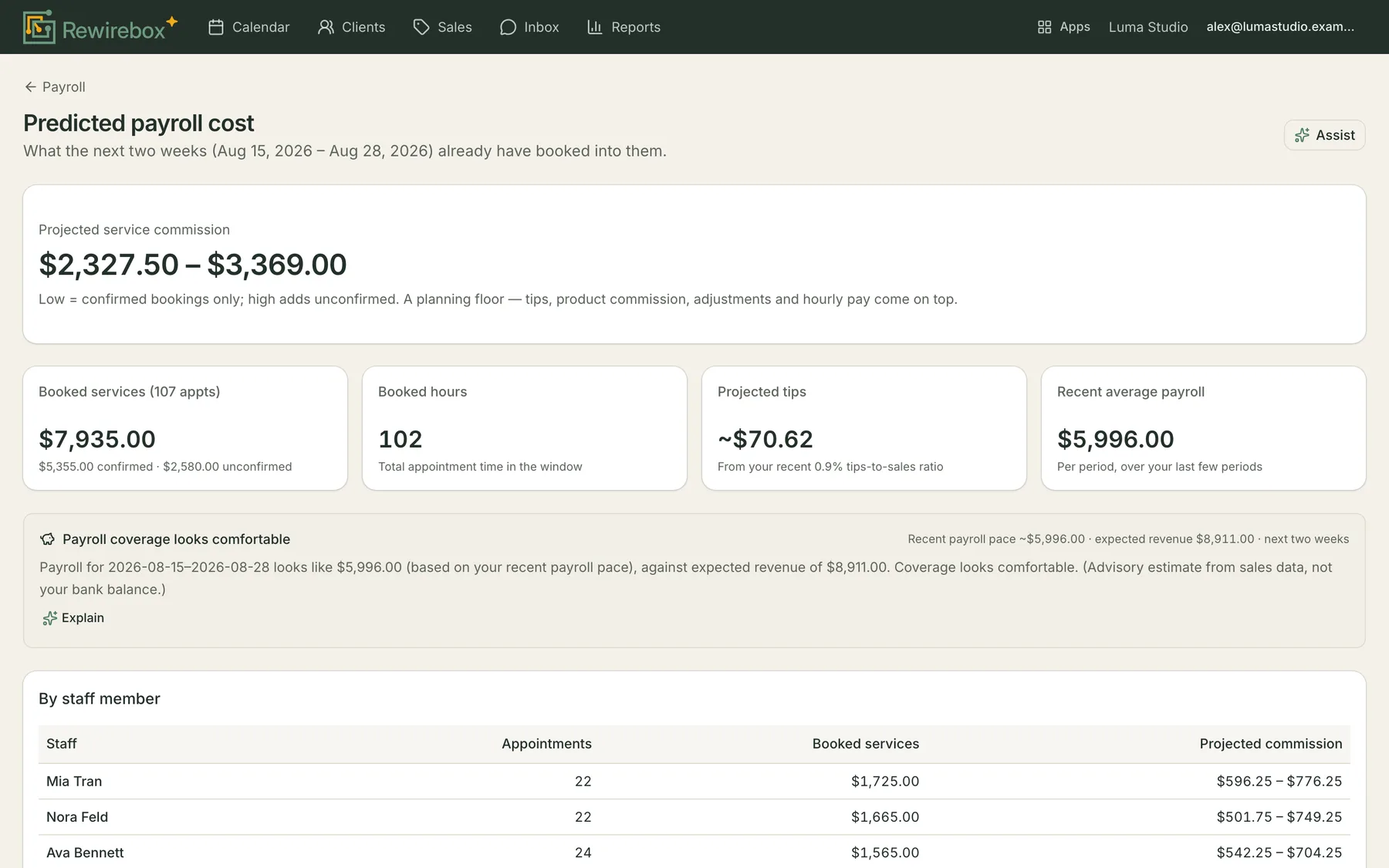Select the Ava Bennett row name
Screen dimensions: 1389x868
(85, 853)
